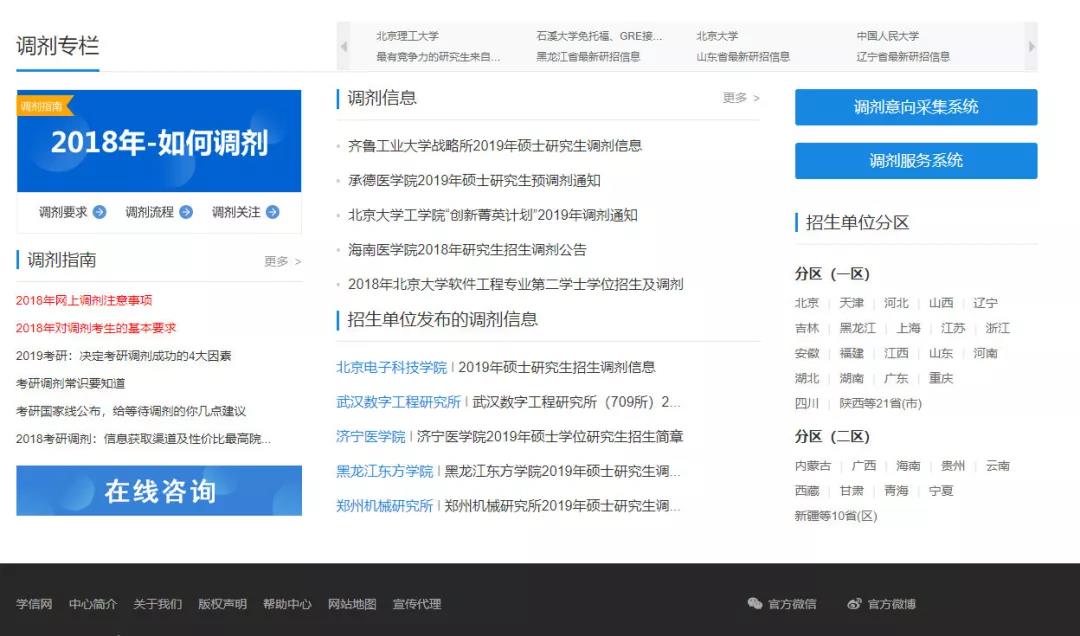Select 内蒙古 in the 二区 region list
The width and height of the screenshot is (1080, 636).
pyautogui.click(x=812, y=466)
